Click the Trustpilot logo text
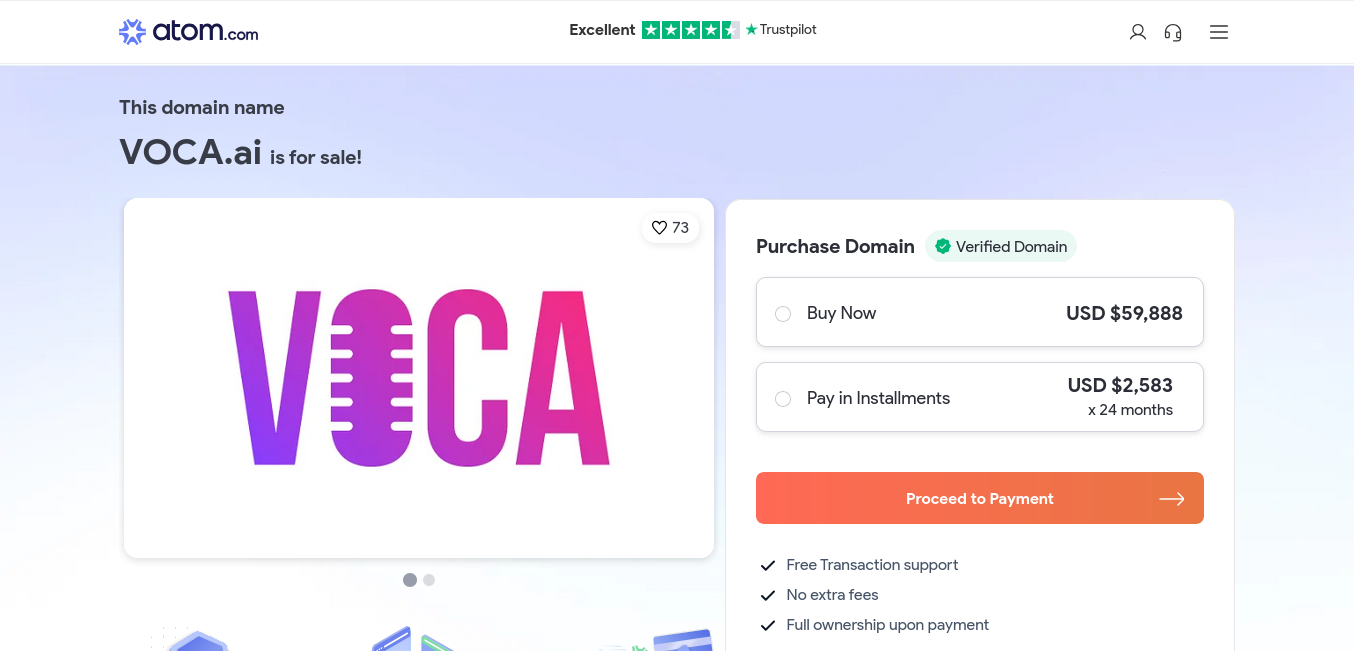1366x651 pixels. [782, 30]
